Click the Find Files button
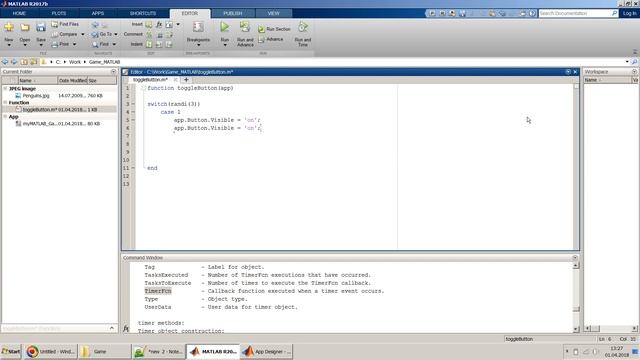This screenshot has height=360, width=640. click(x=65, y=24)
